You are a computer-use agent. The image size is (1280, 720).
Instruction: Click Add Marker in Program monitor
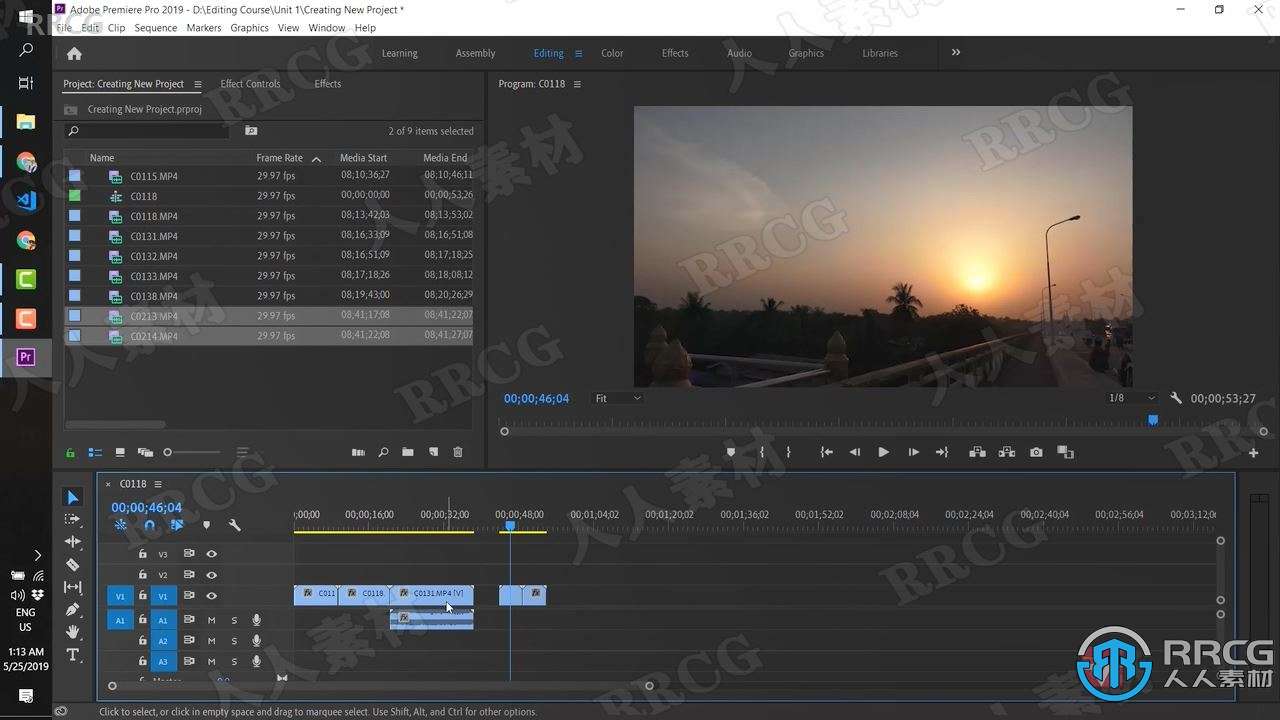[x=731, y=452]
